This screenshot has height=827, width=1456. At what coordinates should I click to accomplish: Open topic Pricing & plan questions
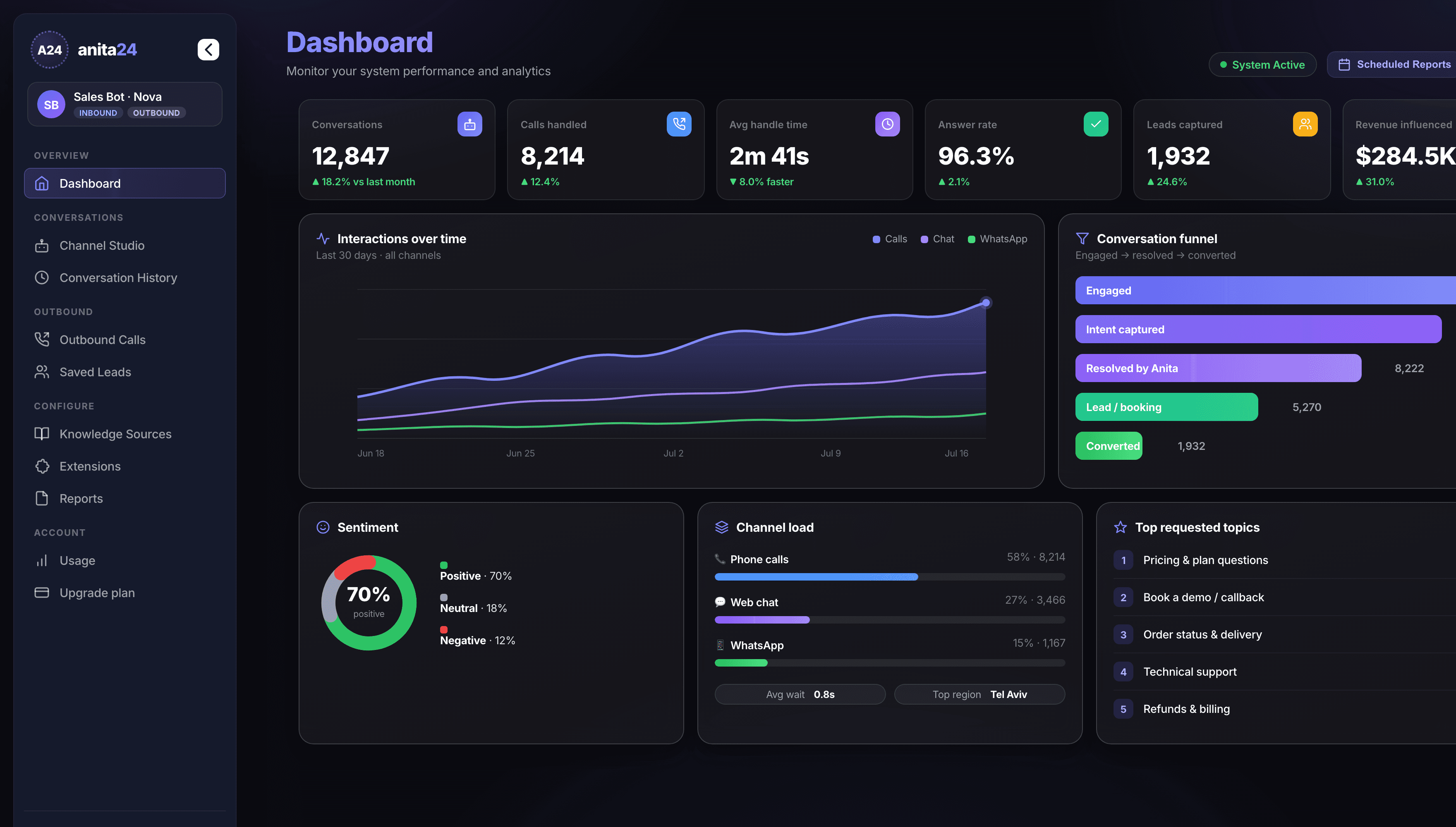(1284, 560)
